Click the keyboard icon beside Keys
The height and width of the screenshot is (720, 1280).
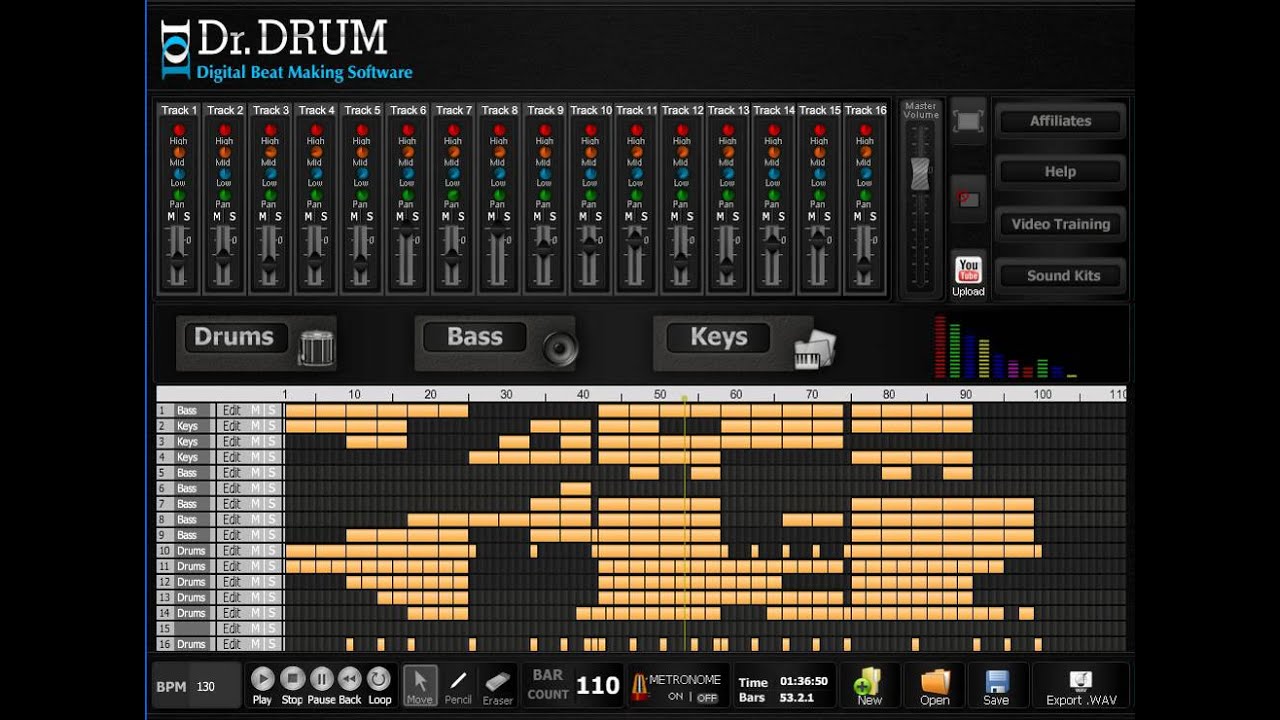click(x=814, y=349)
